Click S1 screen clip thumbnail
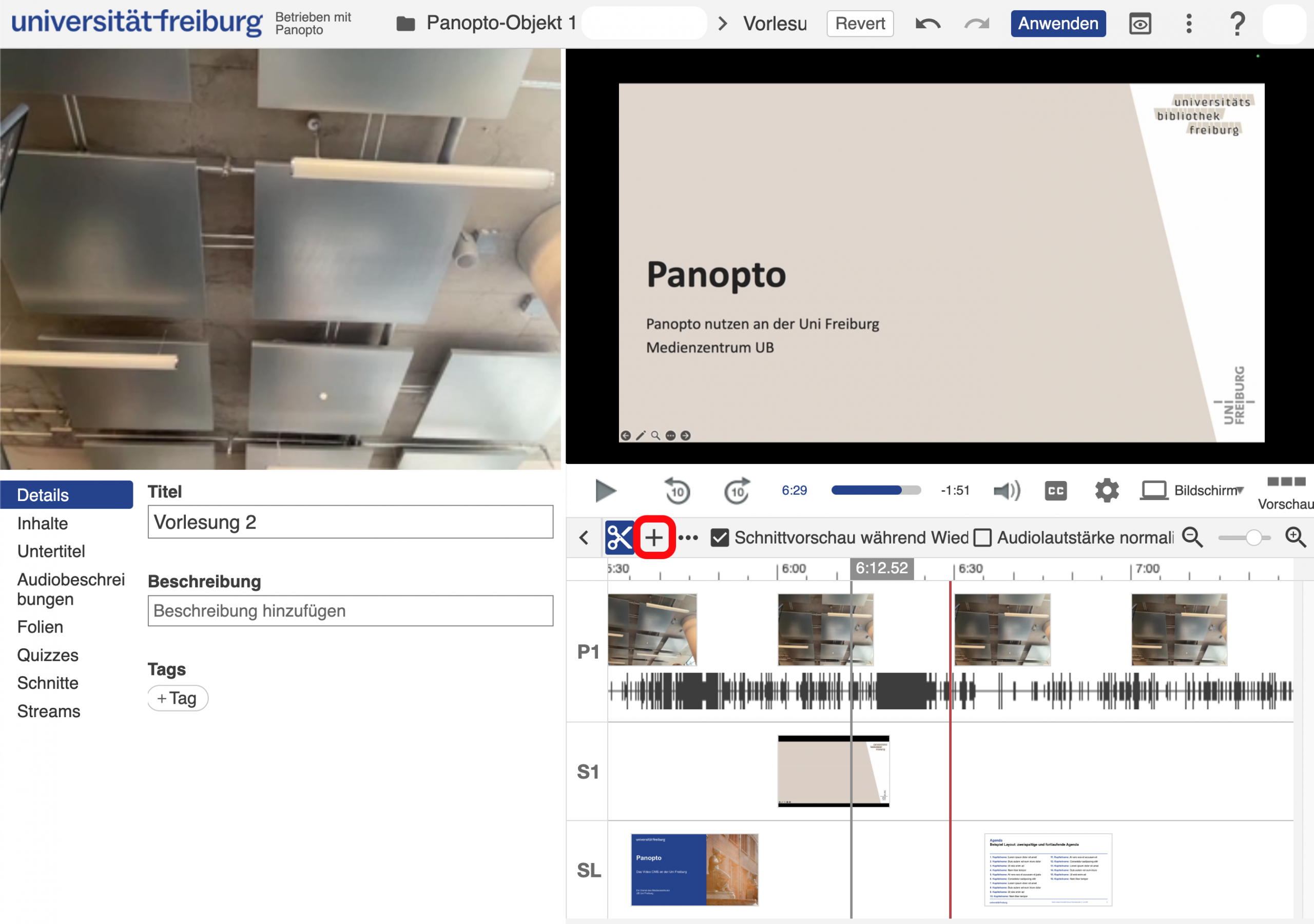 click(x=833, y=771)
